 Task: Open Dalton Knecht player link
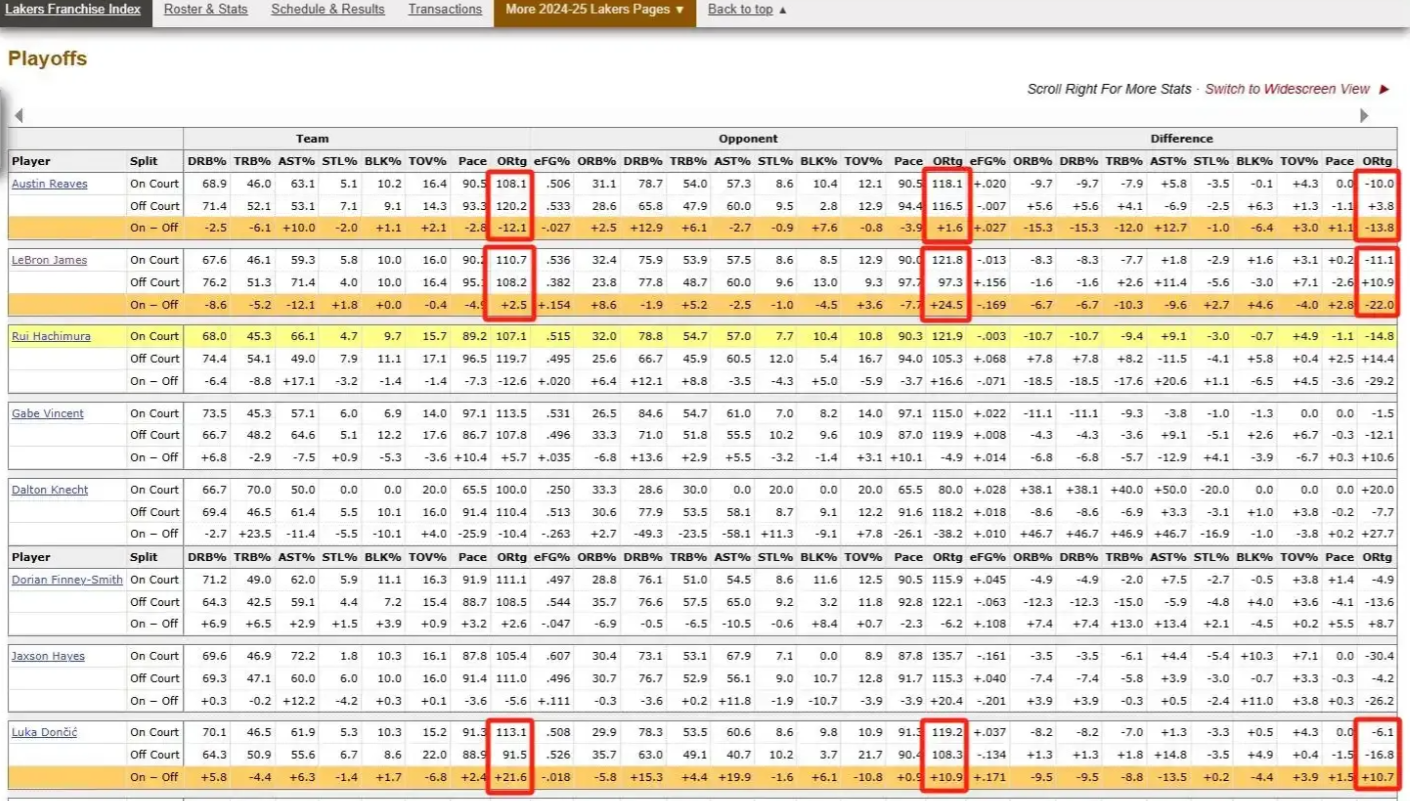[x=49, y=490]
